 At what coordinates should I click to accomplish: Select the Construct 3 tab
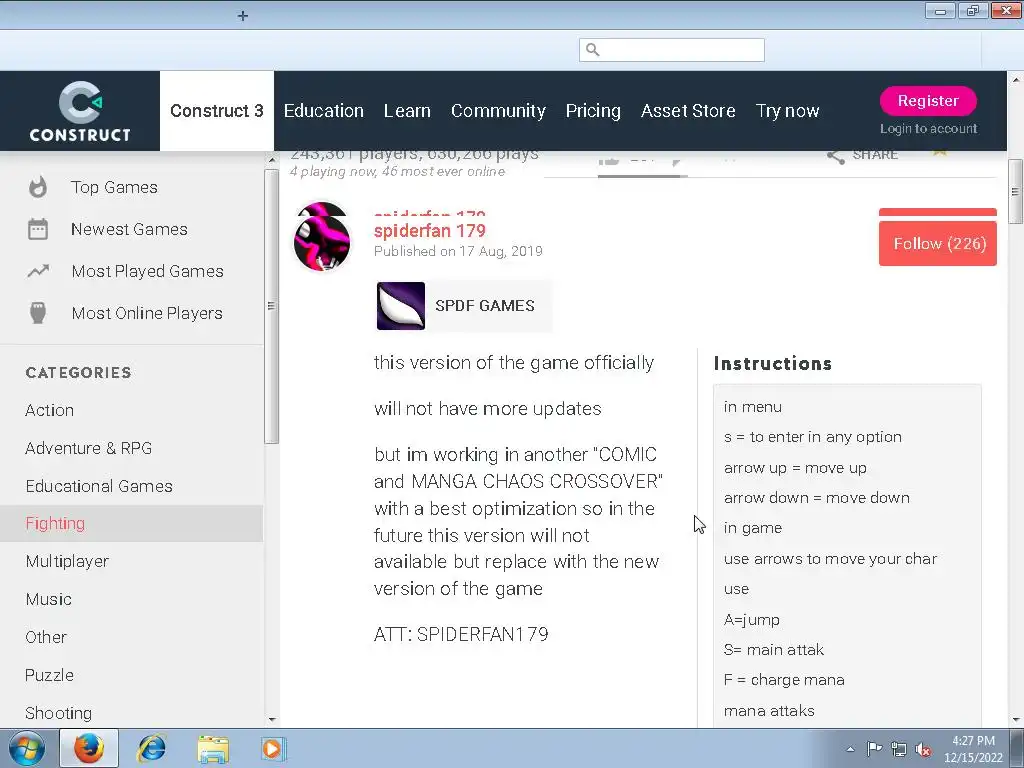click(x=217, y=111)
